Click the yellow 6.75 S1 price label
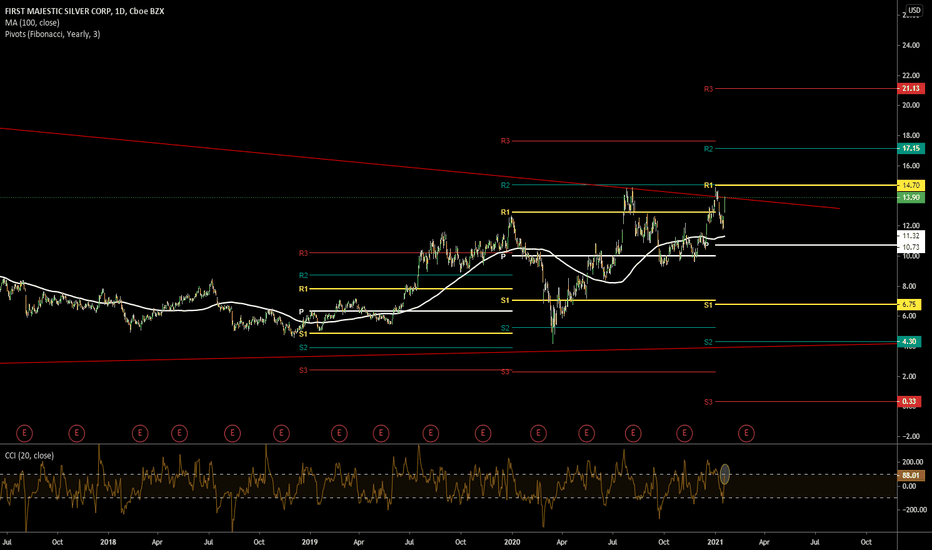 [x=909, y=304]
